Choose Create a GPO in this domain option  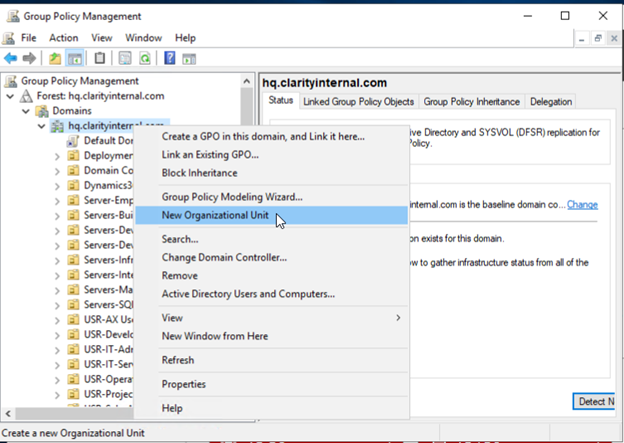(271, 137)
